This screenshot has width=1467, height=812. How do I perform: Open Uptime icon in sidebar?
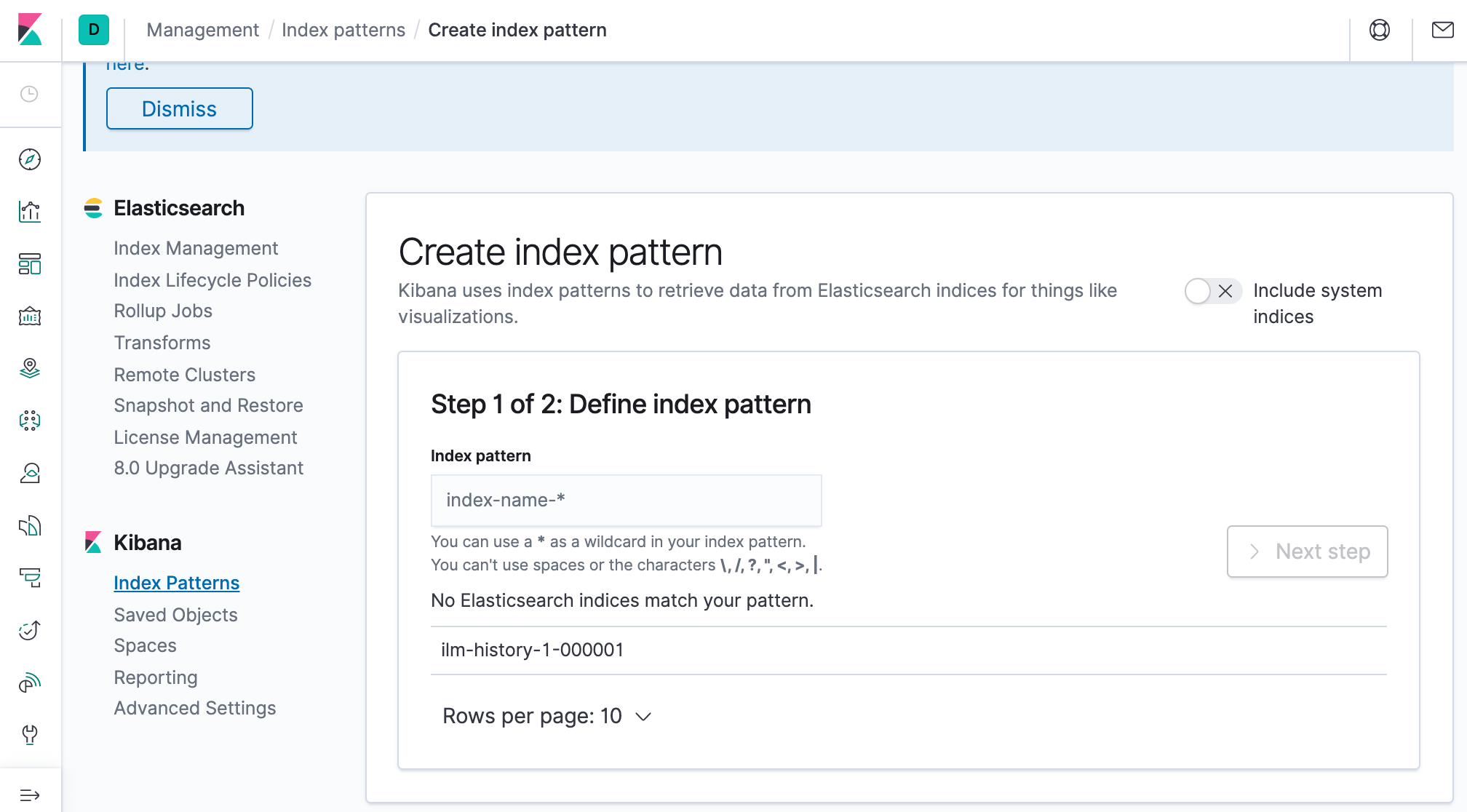click(x=30, y=630)
